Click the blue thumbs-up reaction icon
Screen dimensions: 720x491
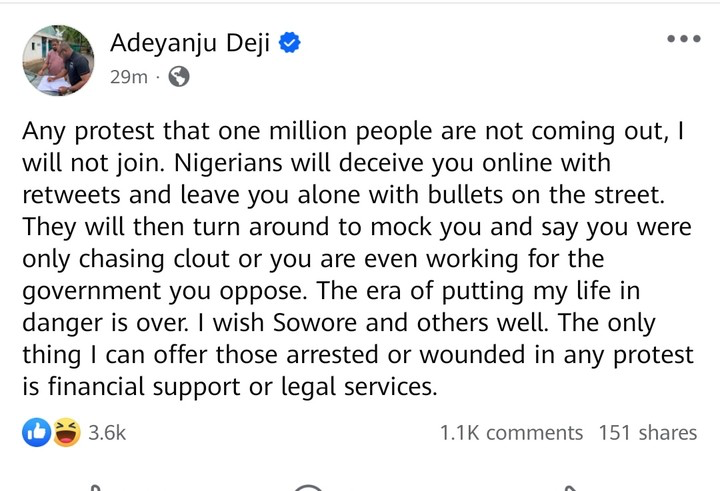click(x=37, y=433)
